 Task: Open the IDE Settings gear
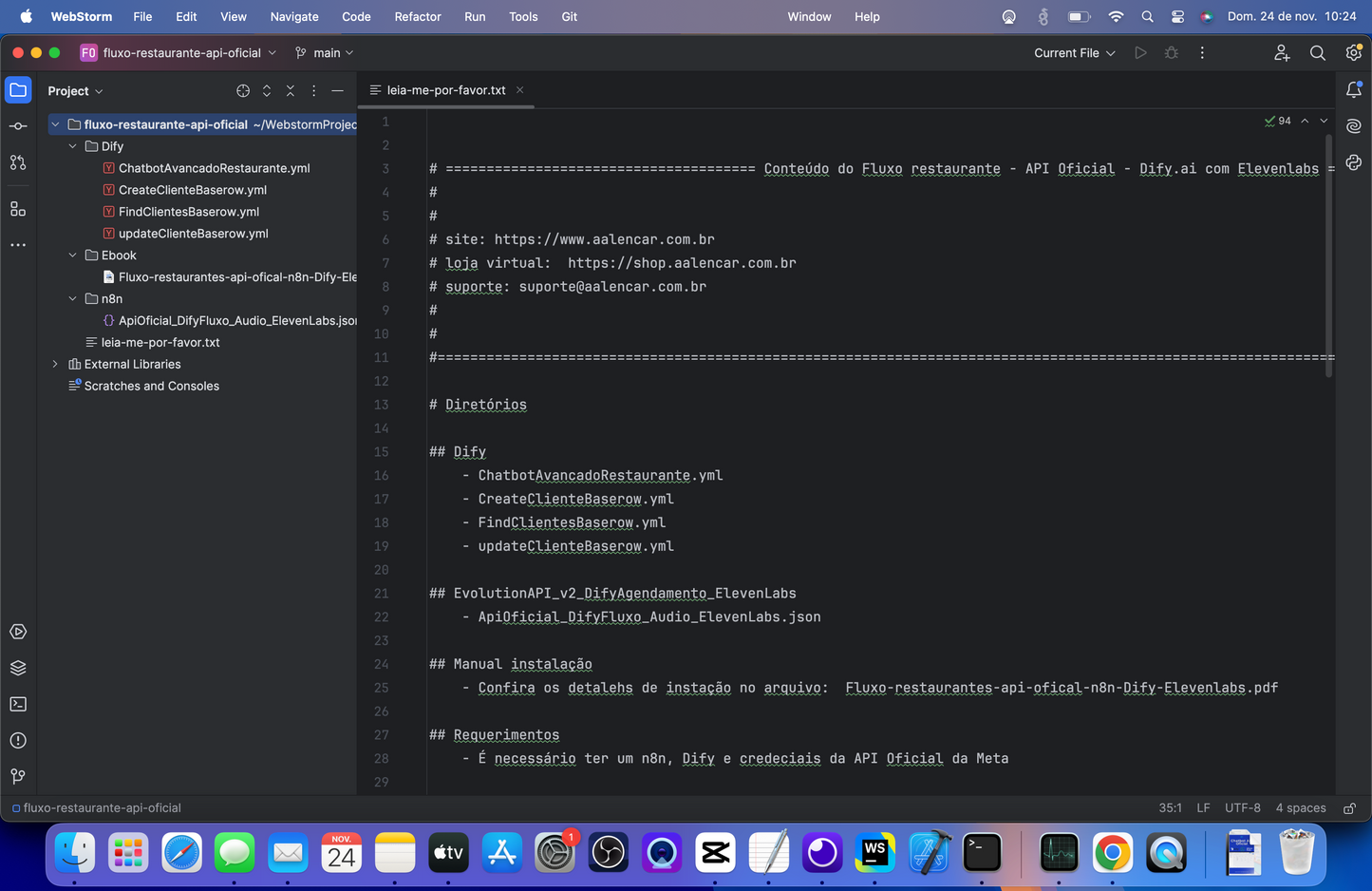point(1353,53)
